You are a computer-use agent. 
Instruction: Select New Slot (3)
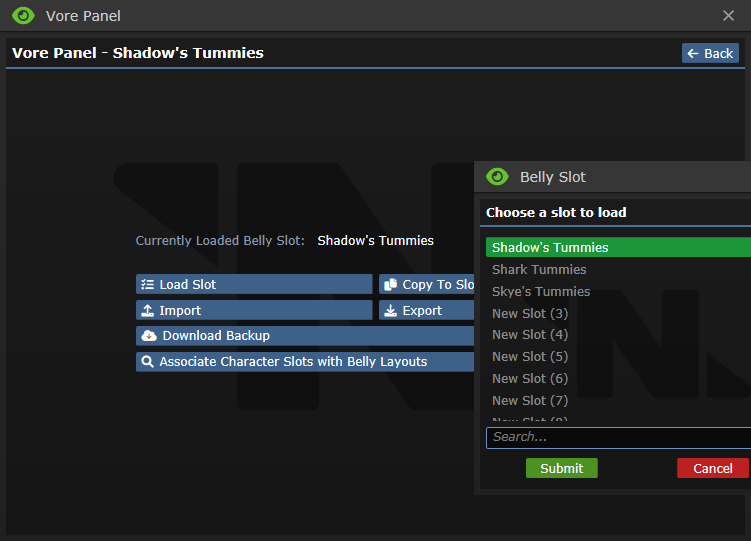618,314
